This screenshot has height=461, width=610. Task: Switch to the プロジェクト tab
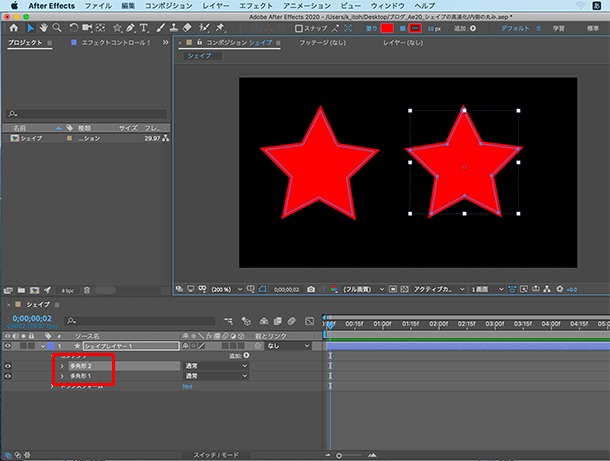(x=25, y=42)
